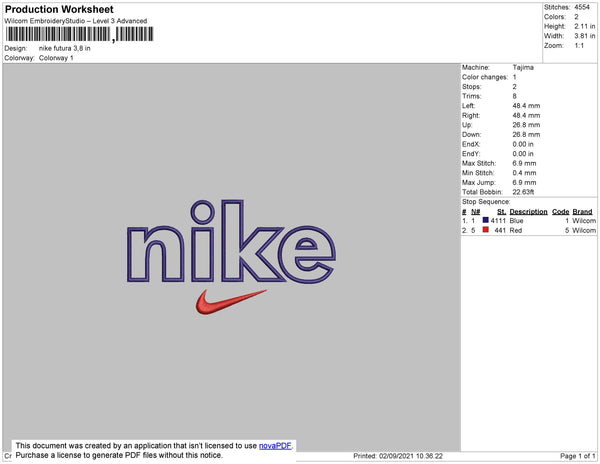600x464 pixels.
Task: Click the 'Description' column header
Action: (528, 212)
